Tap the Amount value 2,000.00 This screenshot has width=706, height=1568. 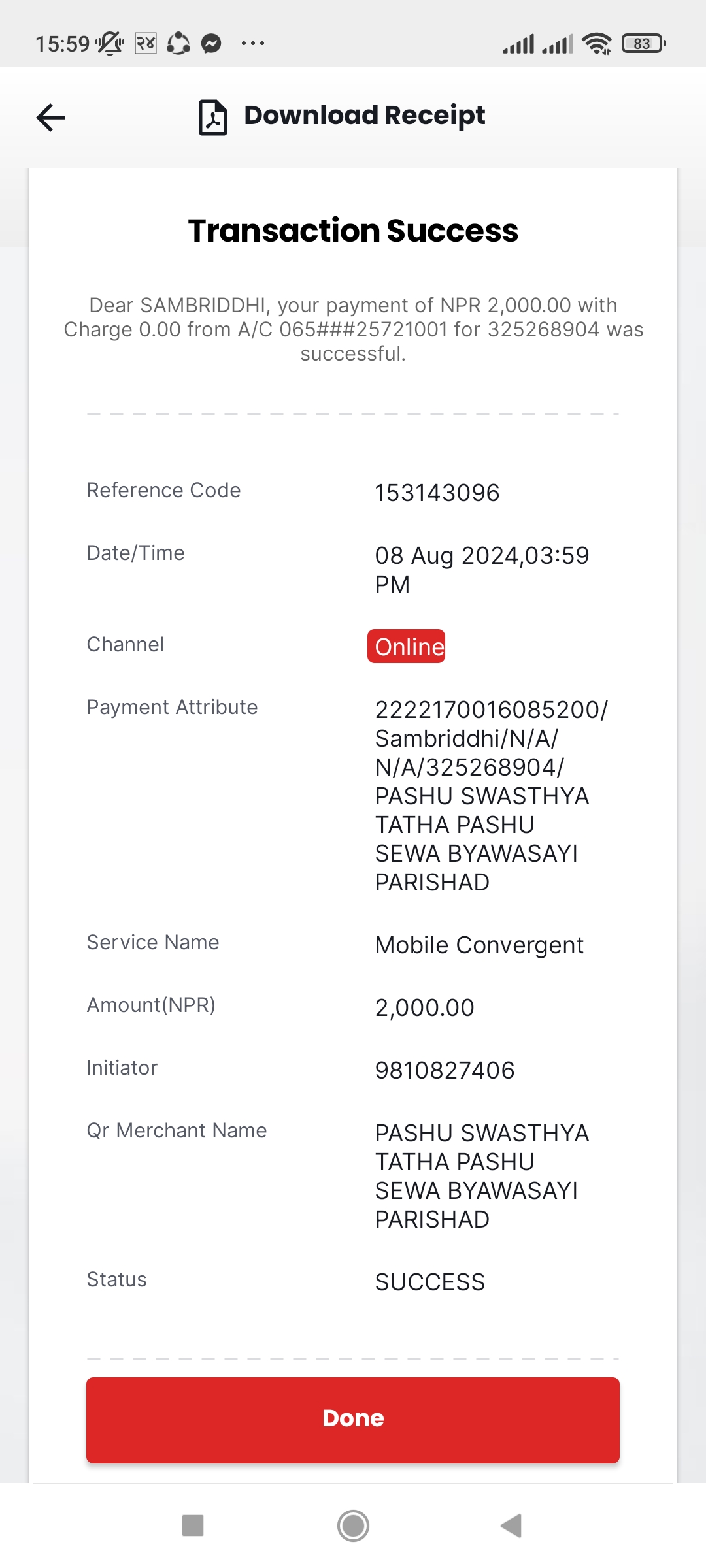click(424, 1007)
